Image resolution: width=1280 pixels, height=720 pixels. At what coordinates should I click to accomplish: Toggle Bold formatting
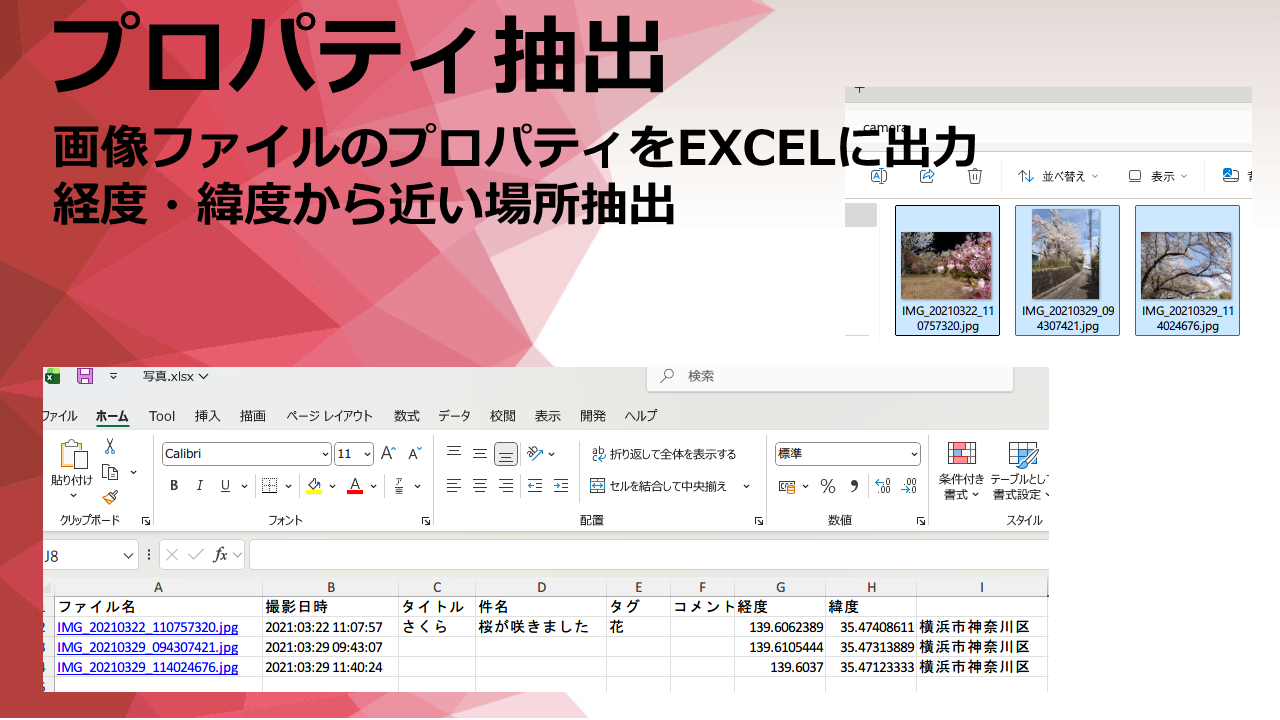(174, 486)
